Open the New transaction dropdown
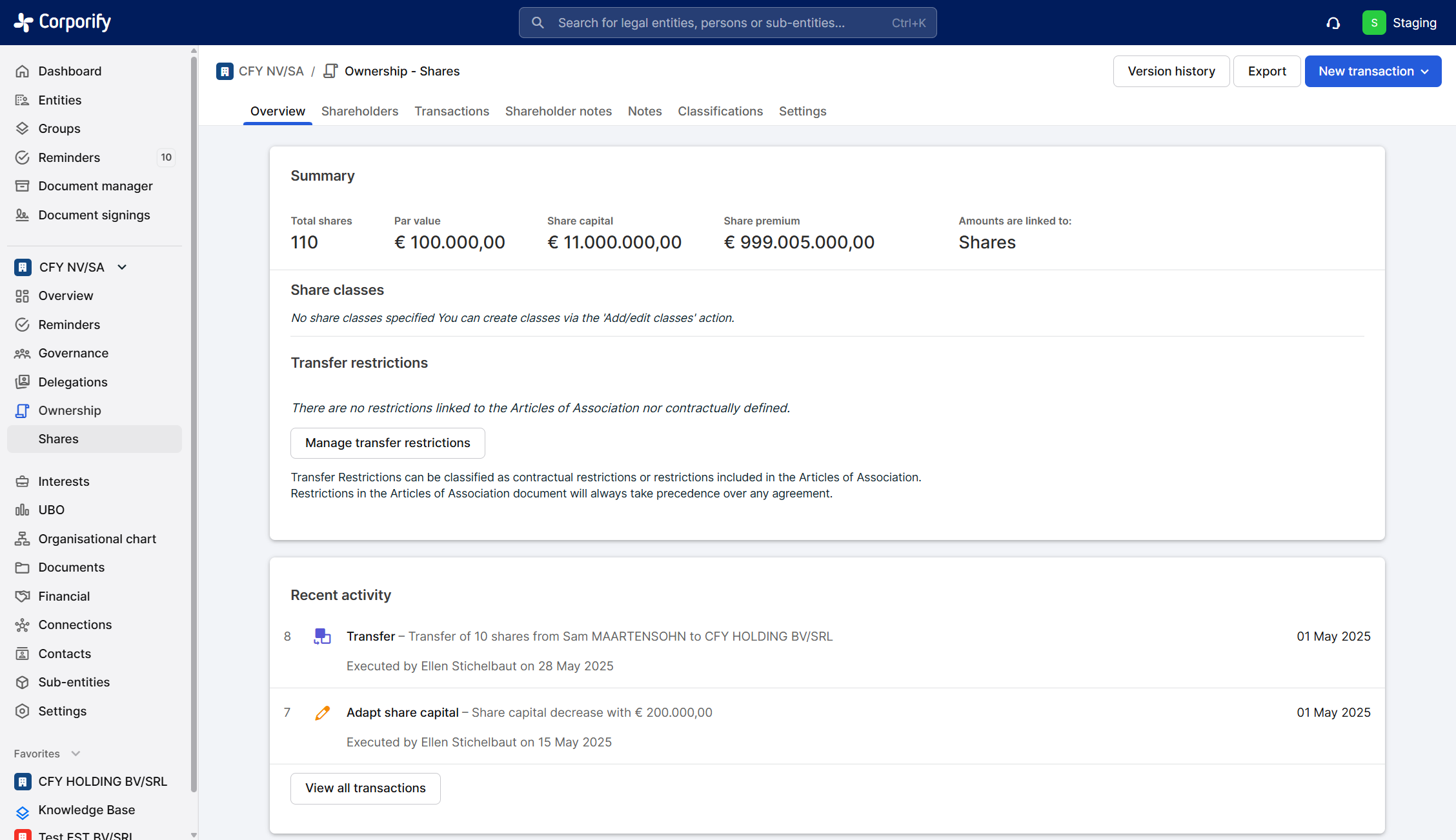 coord(1373,72)
